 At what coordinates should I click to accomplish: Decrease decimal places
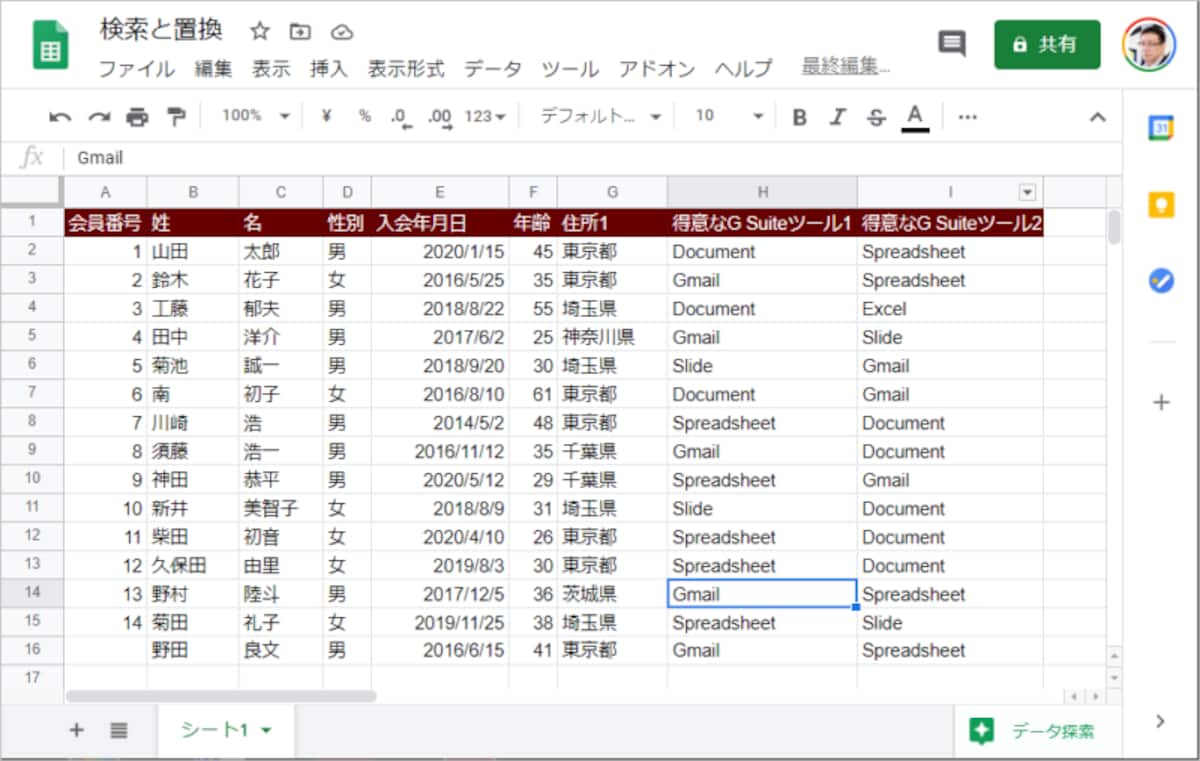(401, 117)
